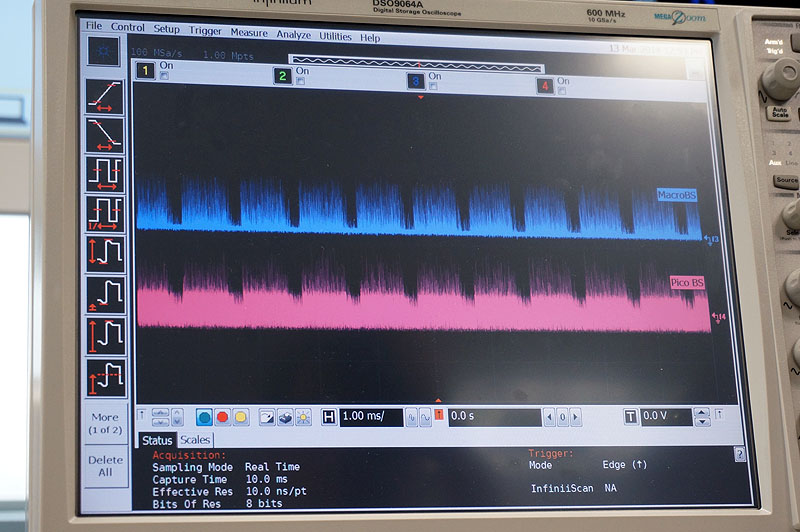
Task: Select the rise time measurement icon
Action: click(x=105, y=97)
